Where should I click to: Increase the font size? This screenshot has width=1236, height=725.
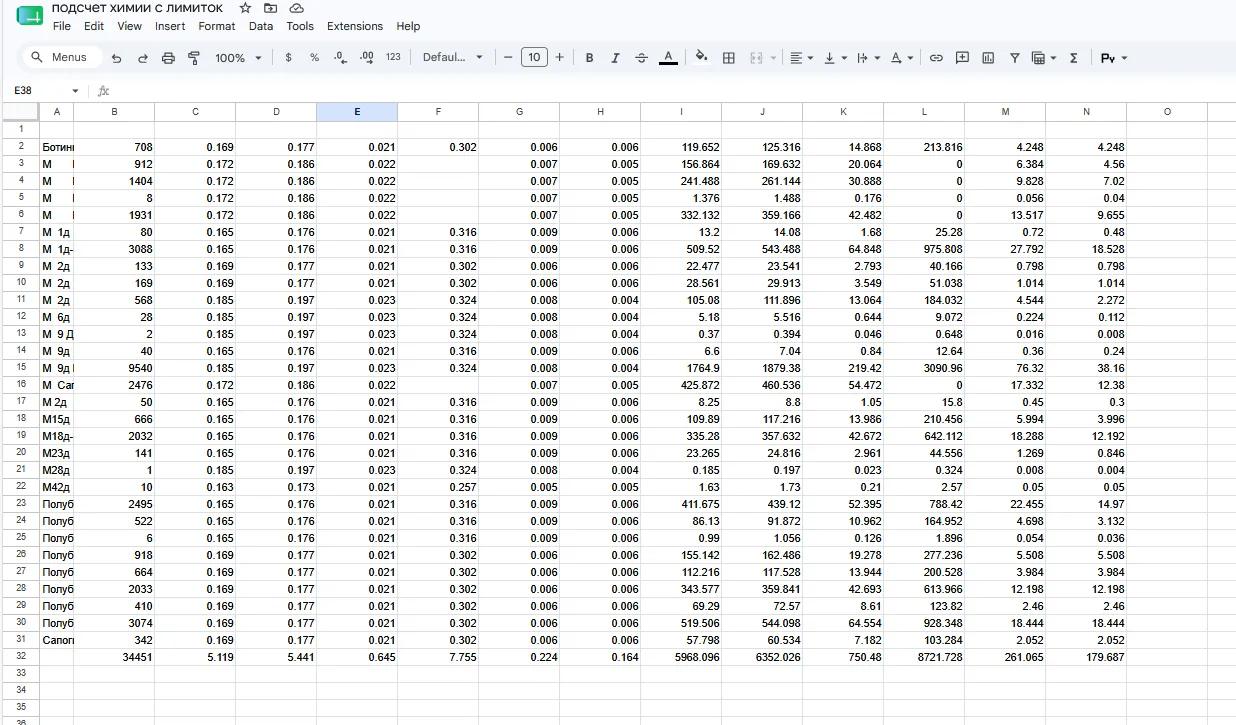pyautogui.click(x=559, y=58)
